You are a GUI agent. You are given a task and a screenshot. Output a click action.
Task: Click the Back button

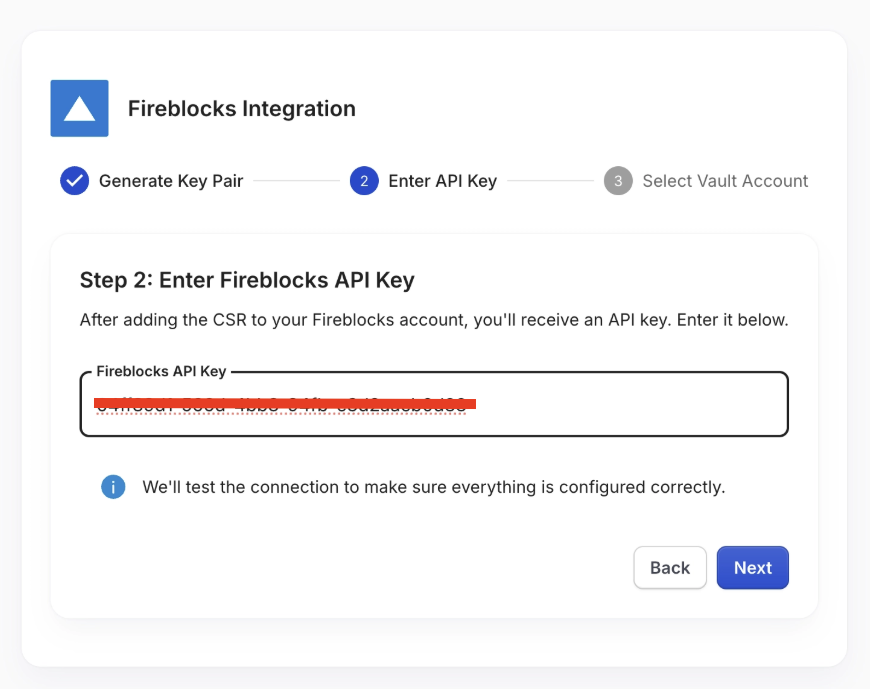670,568
